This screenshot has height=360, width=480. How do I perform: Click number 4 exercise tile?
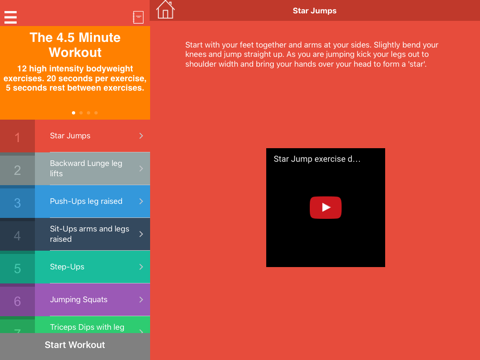click(x=17, y=234)
